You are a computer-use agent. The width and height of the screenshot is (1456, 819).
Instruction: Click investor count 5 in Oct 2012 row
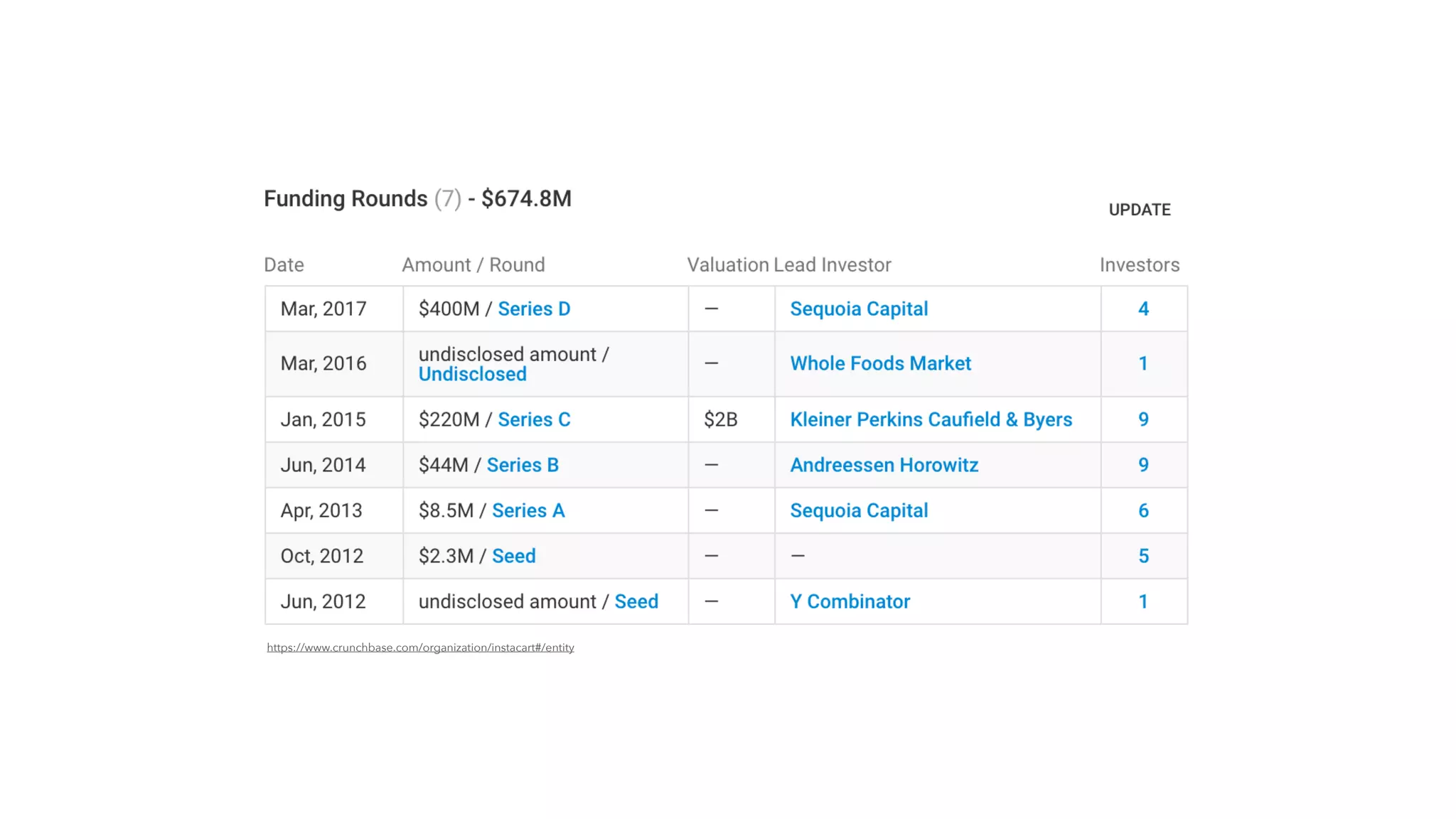tap(1142, 556)
